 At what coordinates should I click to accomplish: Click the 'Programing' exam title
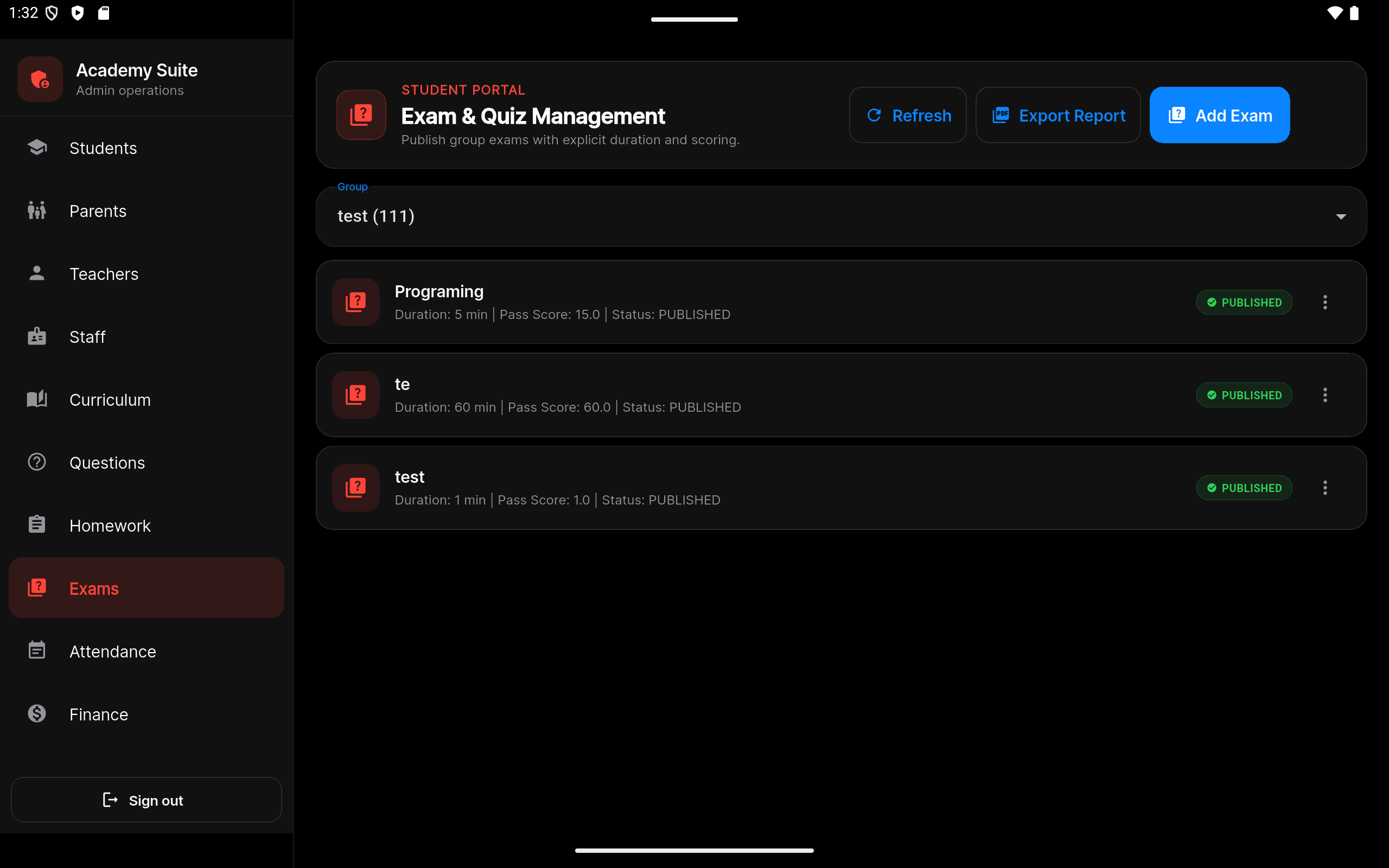click(x=439, y=291)
